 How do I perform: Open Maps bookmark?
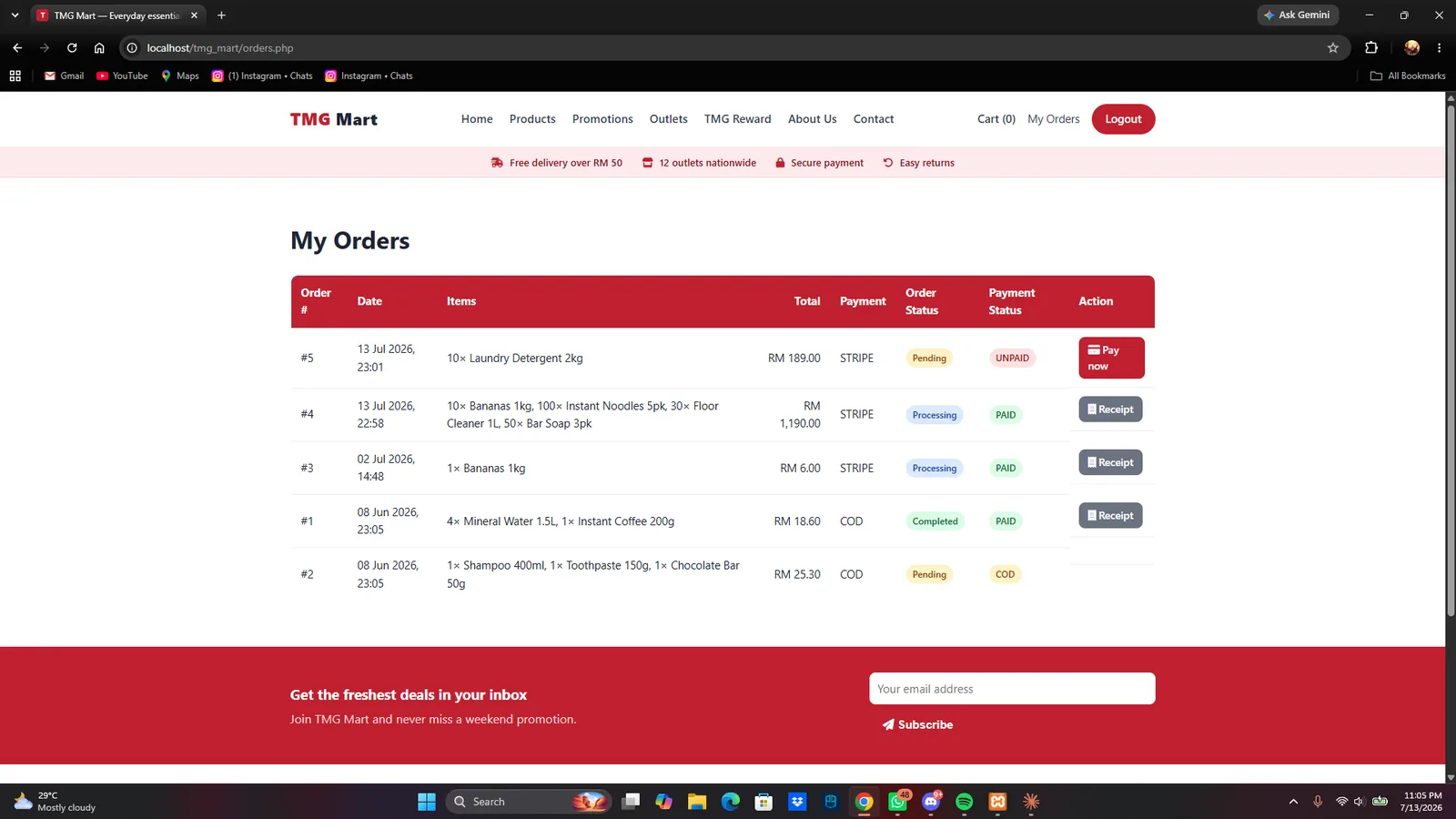180,76
